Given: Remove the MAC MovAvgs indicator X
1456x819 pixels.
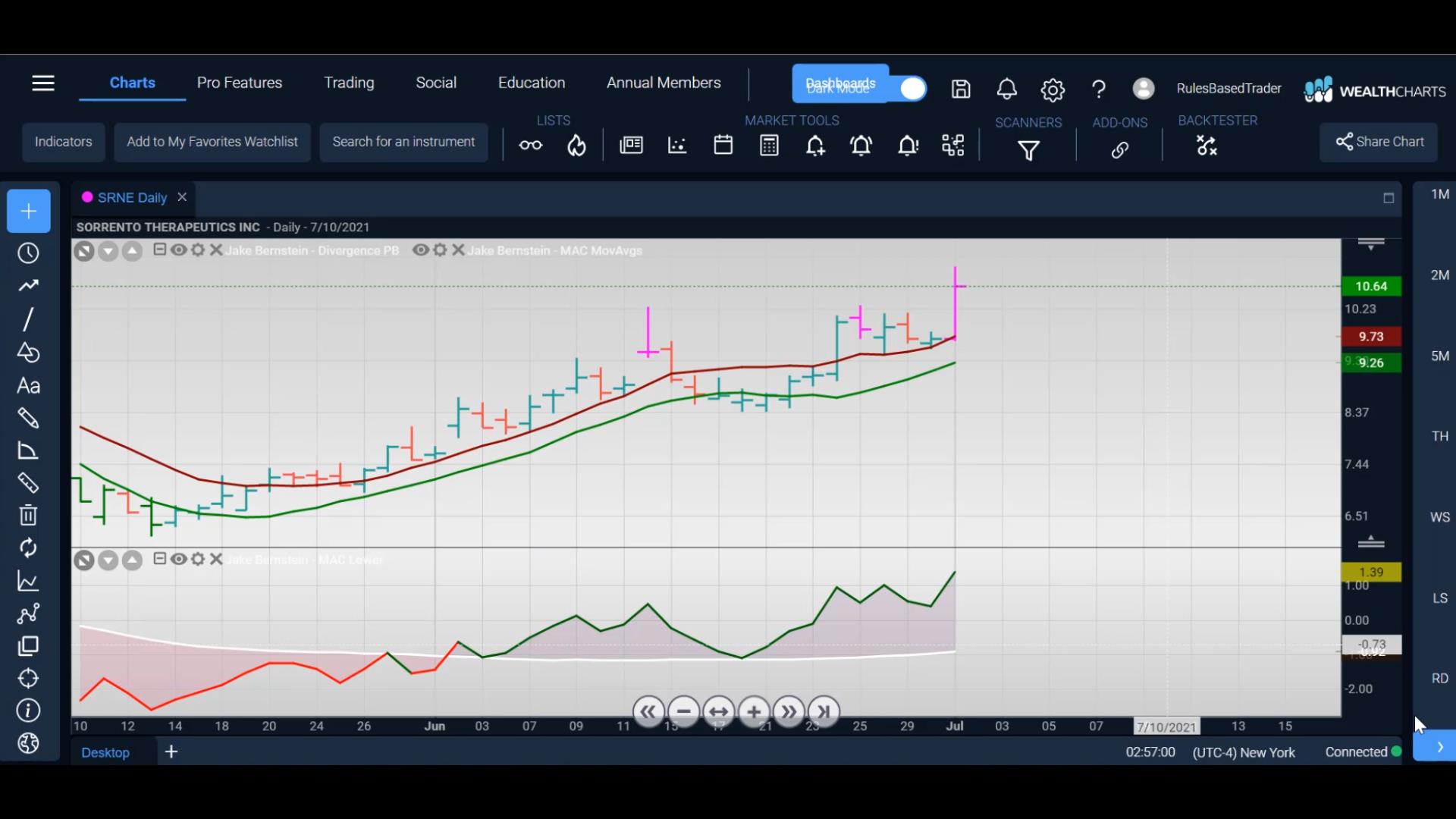Looking at the screenshot, I should [x=458, y=249].
